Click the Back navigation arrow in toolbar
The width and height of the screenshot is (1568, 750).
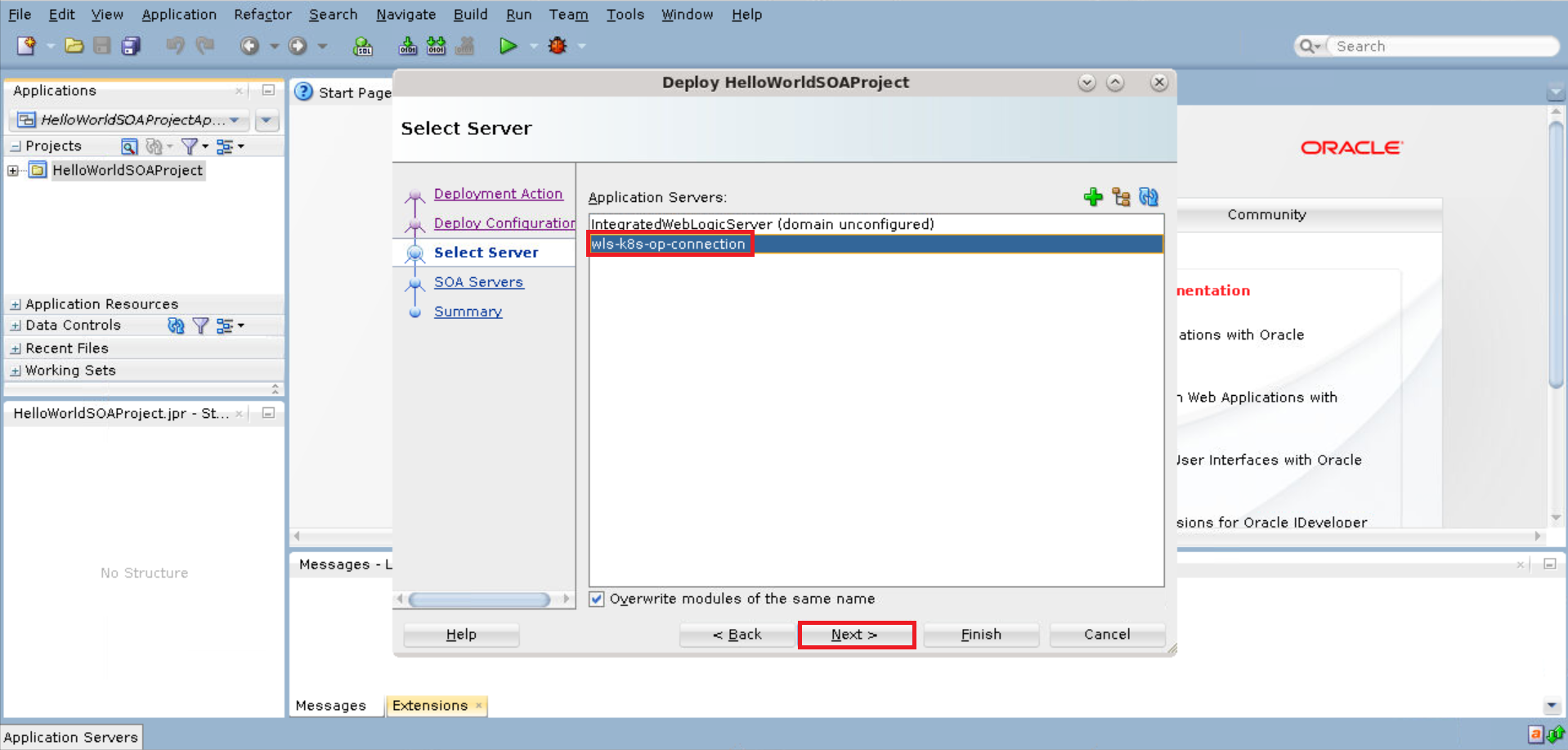(249, 46)
